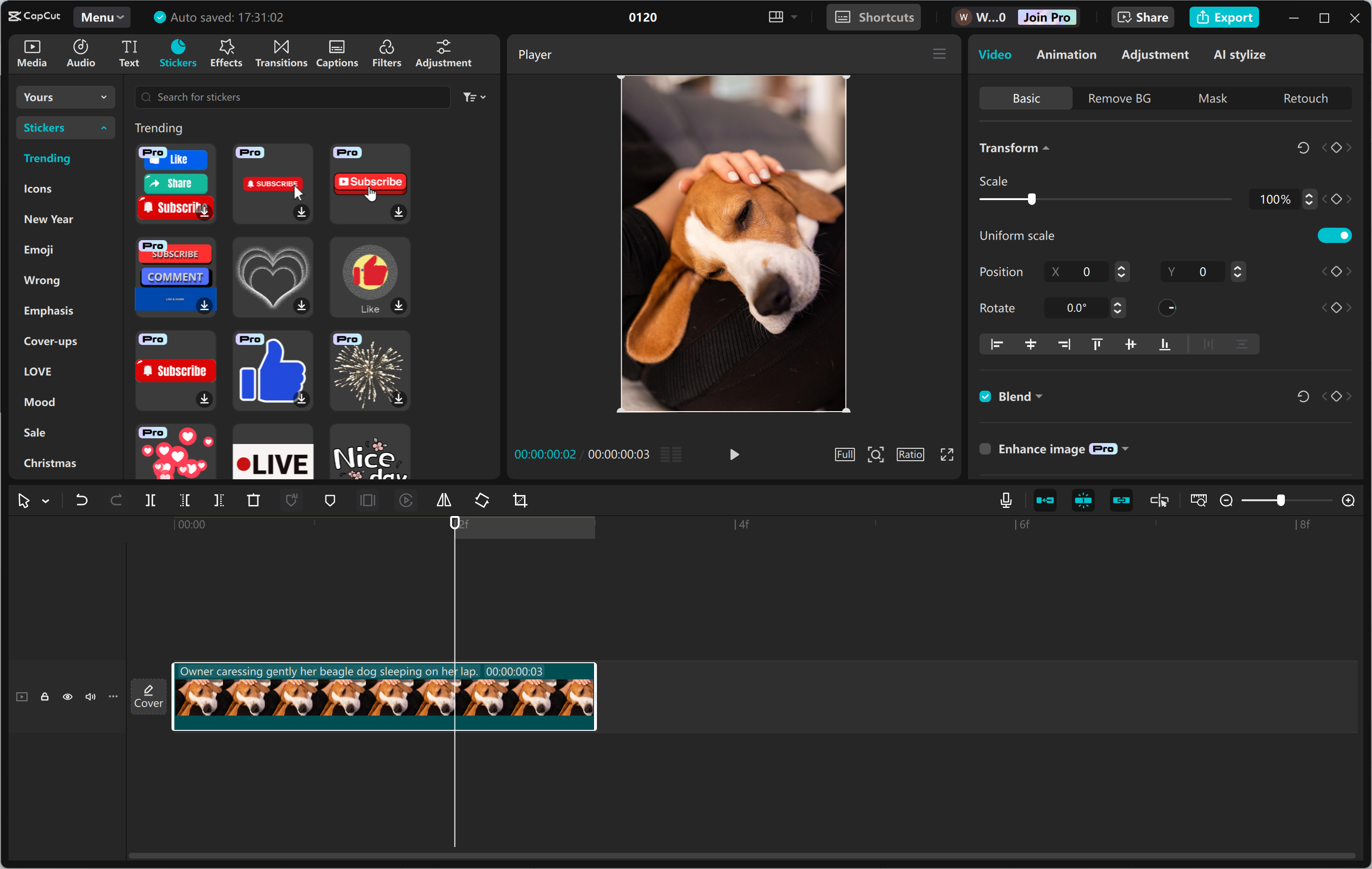Select the Remove BG tab
The image size is (1372, 869).
(1119, 99)
